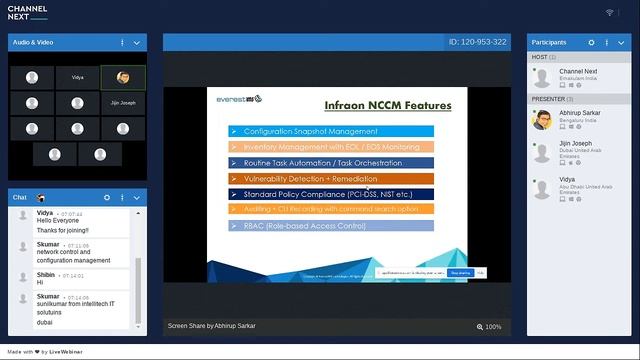Click the screen icon under Jijin Joseph

(x=562, y=163)
